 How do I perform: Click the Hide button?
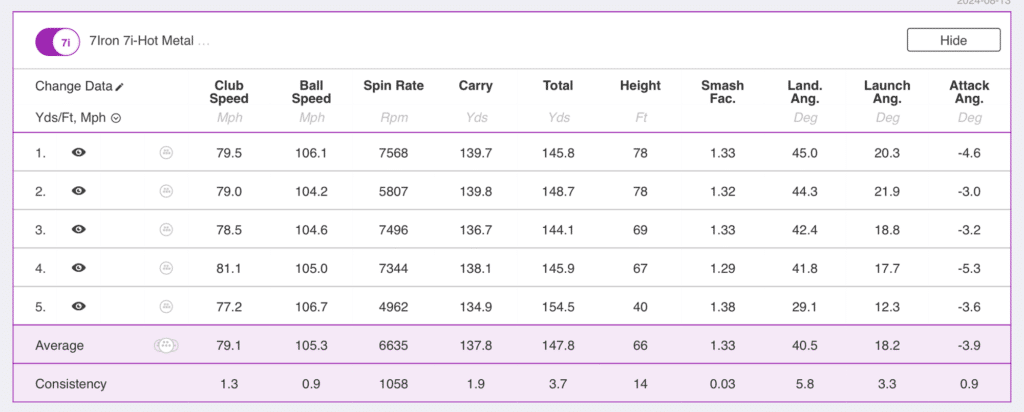953,40
